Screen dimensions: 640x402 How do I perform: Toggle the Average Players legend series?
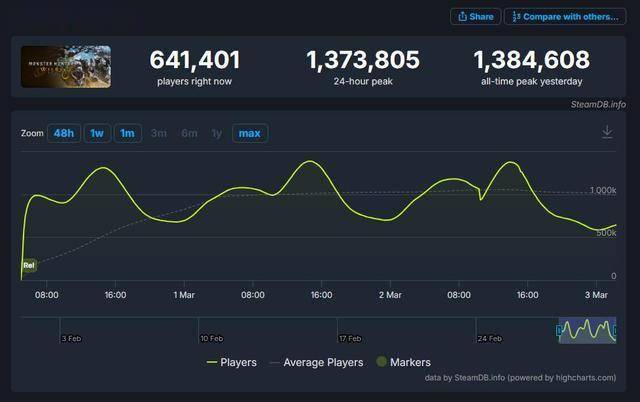pyautogui.click(x=317, y=362)
